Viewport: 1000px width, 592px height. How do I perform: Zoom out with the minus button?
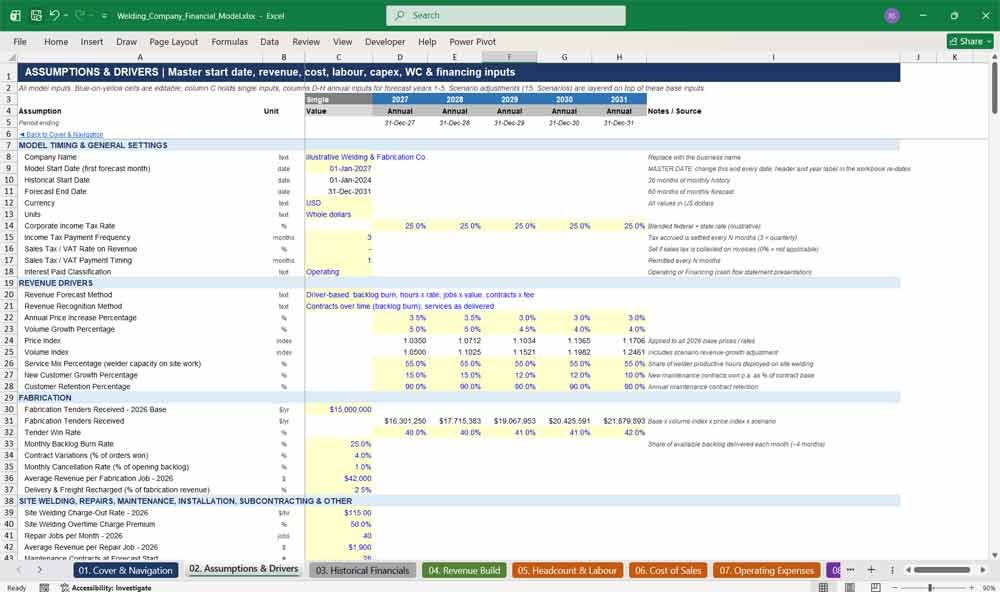tap(895, 587)
